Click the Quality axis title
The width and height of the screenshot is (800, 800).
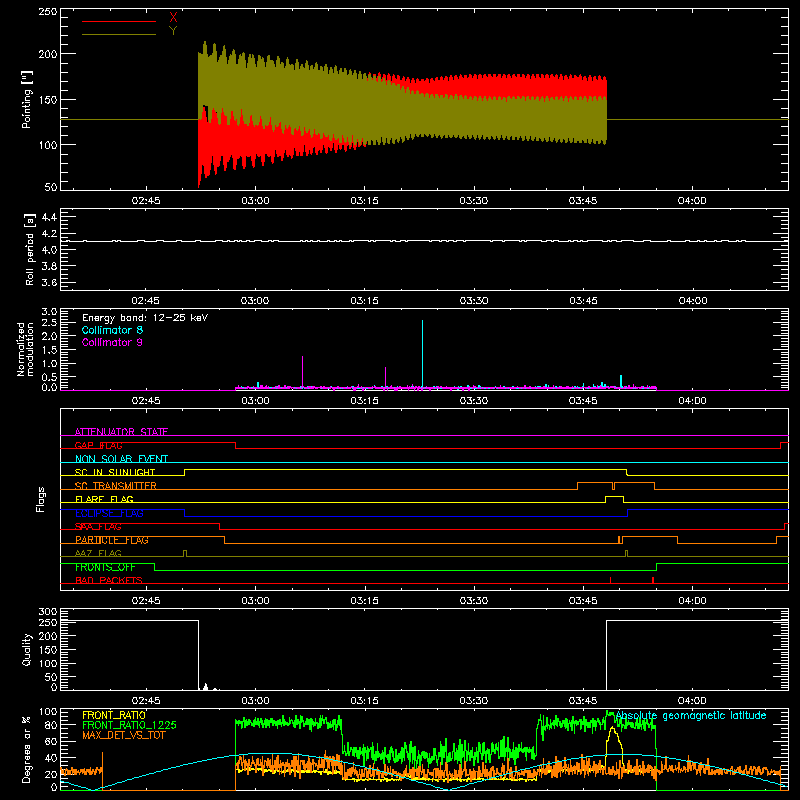click(27, 649)
